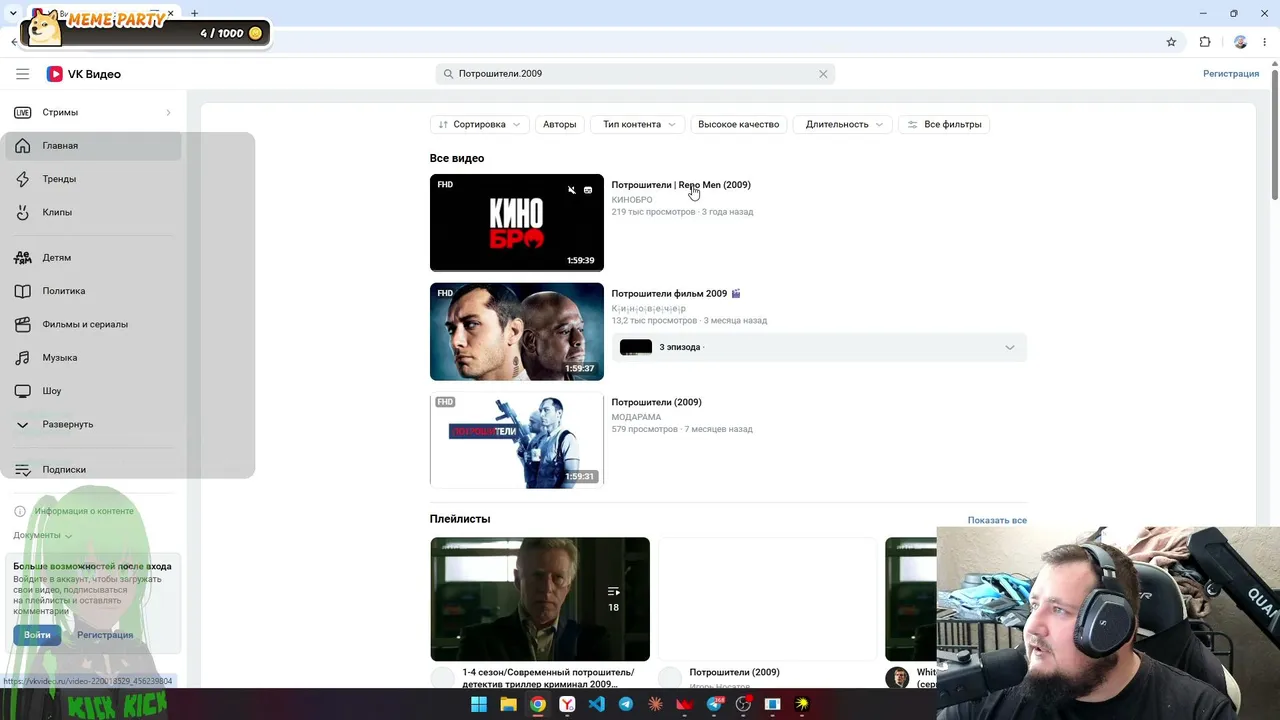The image size is (1280, 720).
Task: Open Информация о контенте link
Action: 74,511
